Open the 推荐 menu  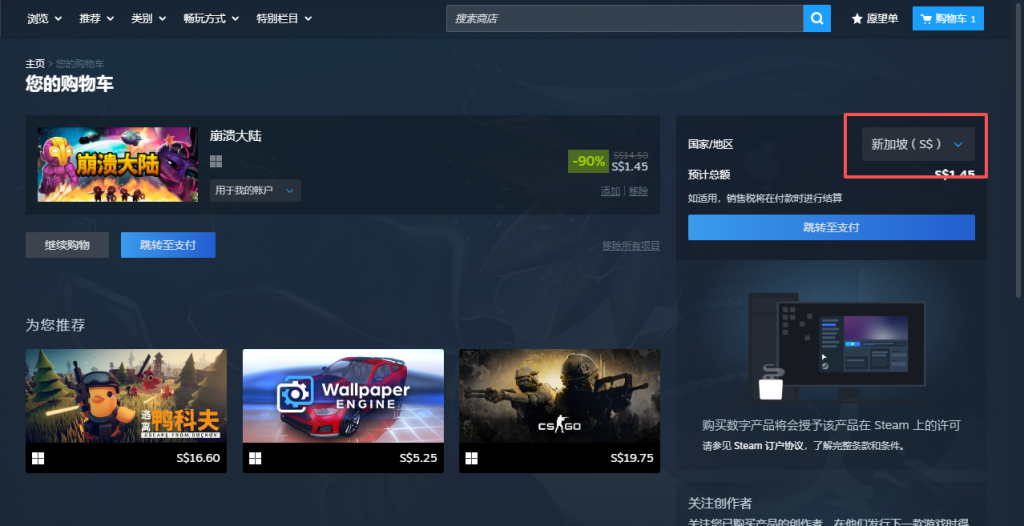pyautogui.click(x=96, y=19)
